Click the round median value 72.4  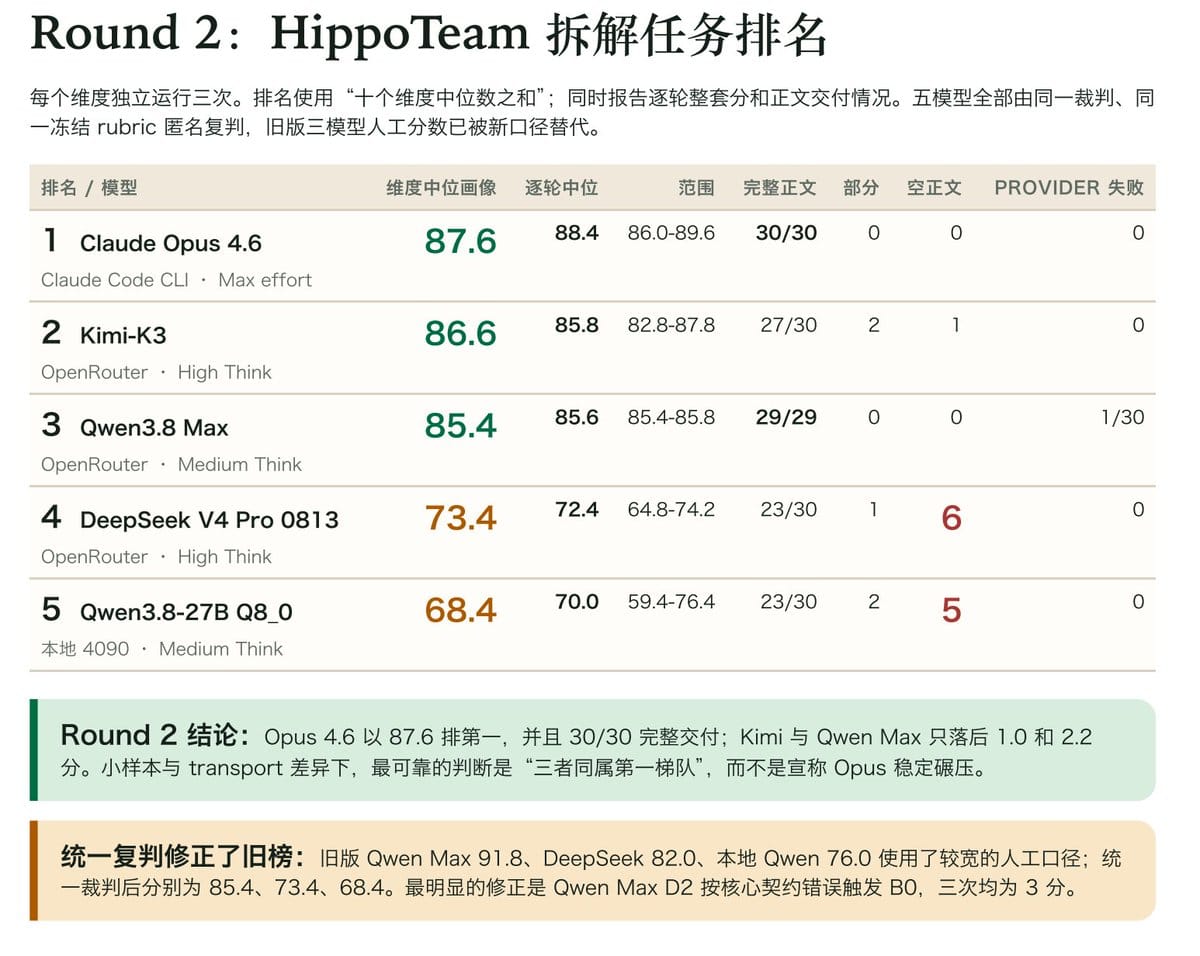[x=577, y=509]
